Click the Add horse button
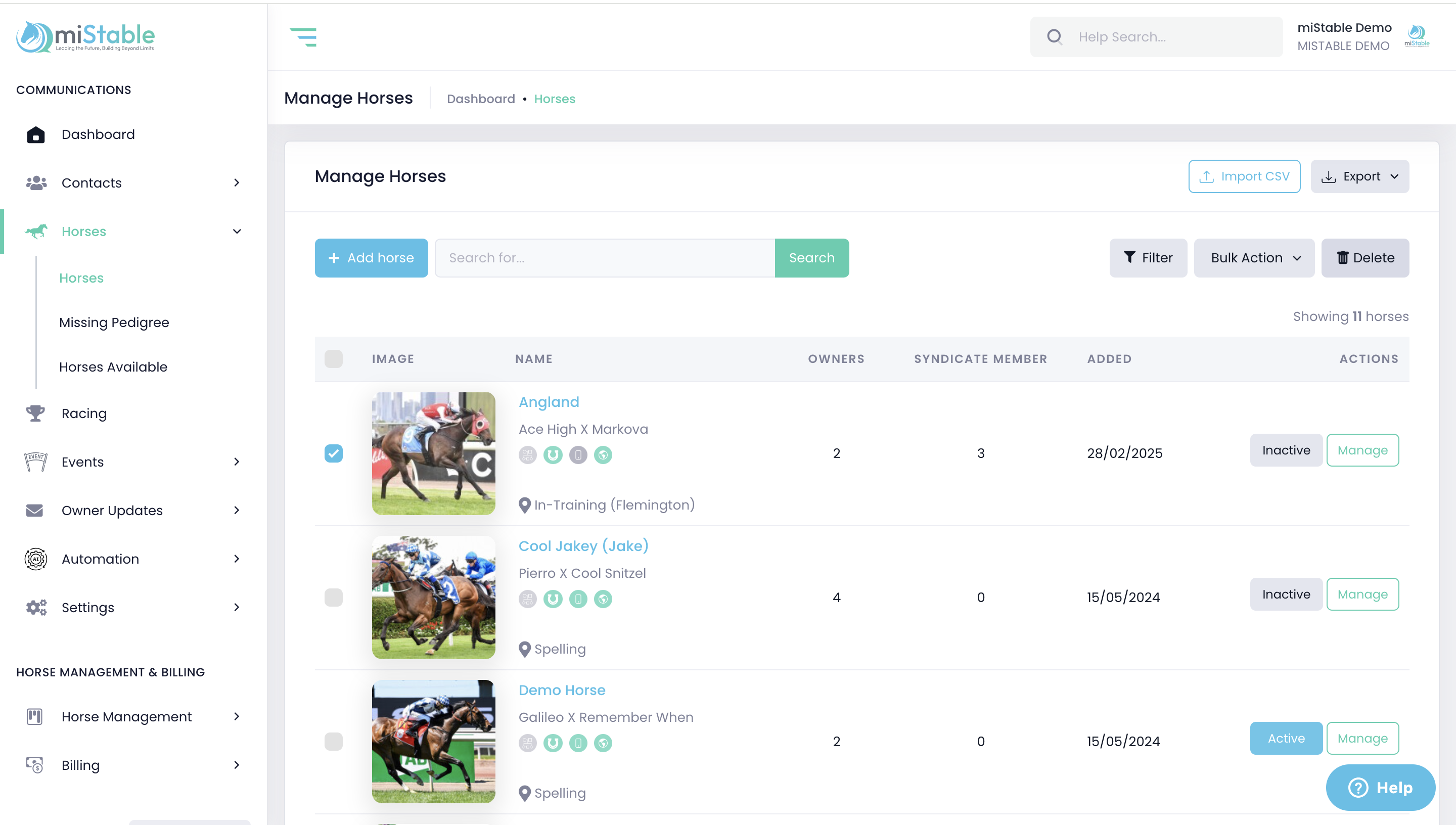Viewport: 1456px width, 825px height. tap(371, 258)
